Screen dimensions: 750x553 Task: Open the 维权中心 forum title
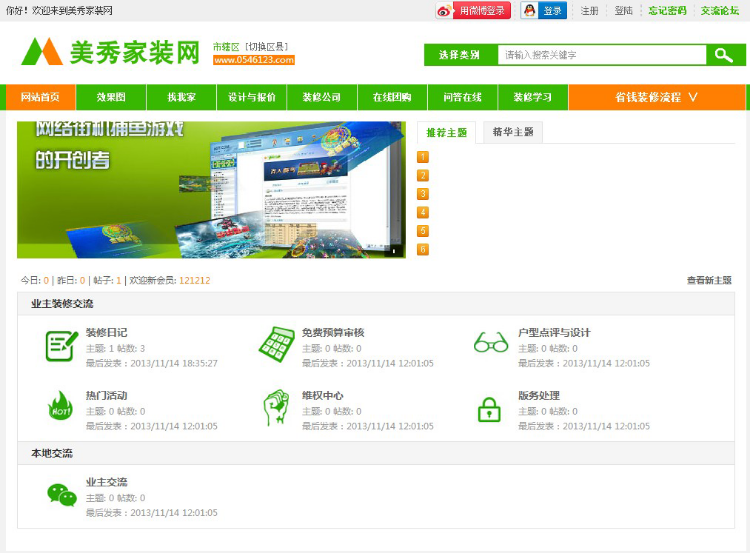pos(323,396)
